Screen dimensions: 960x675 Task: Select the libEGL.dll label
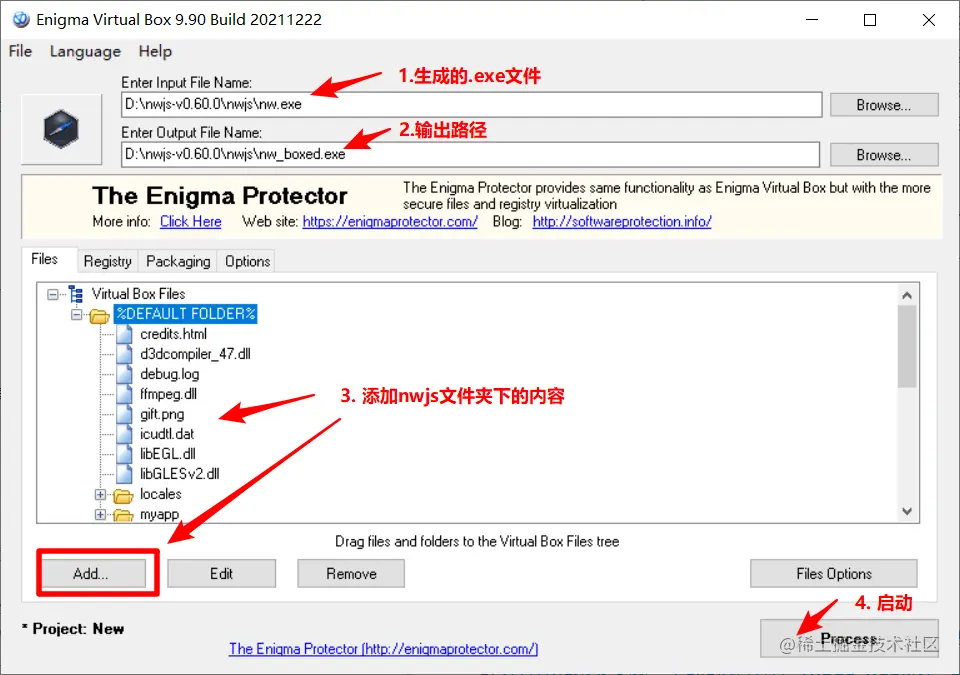168,454
